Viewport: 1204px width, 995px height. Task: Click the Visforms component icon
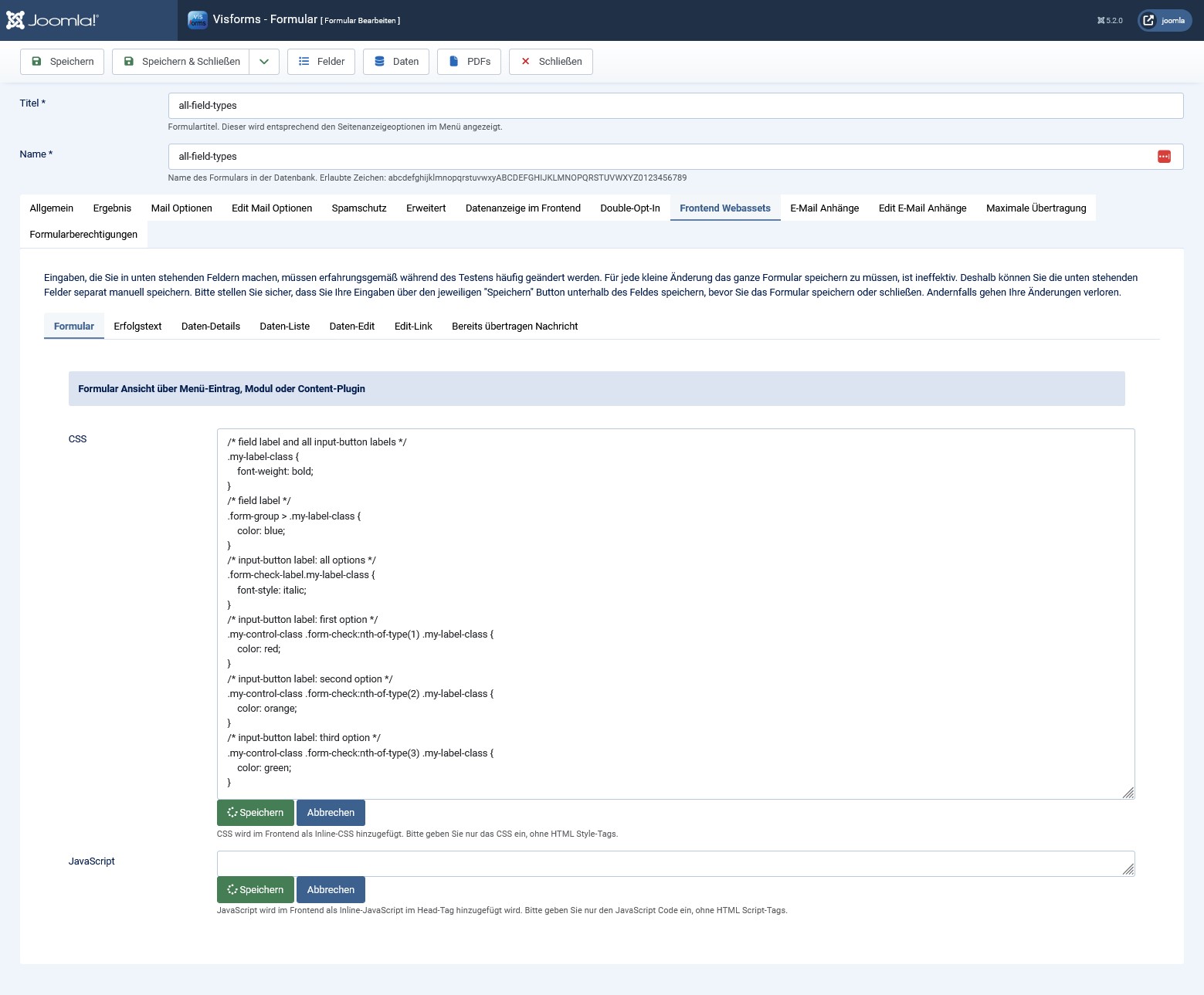pyautogui.click(x=198, y=20)
